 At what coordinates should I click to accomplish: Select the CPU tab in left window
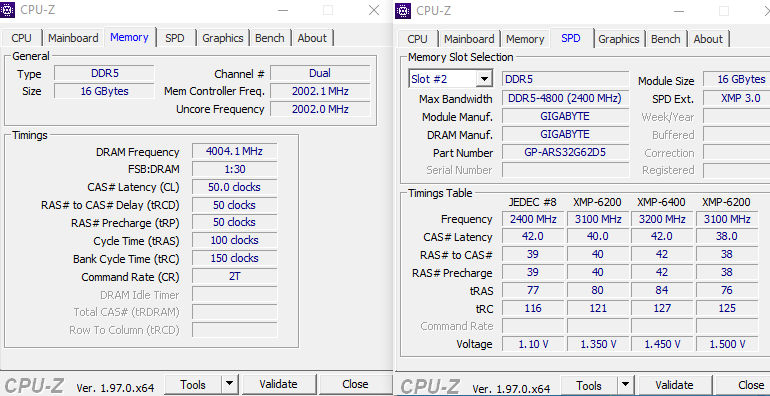(x=22, y=38)
